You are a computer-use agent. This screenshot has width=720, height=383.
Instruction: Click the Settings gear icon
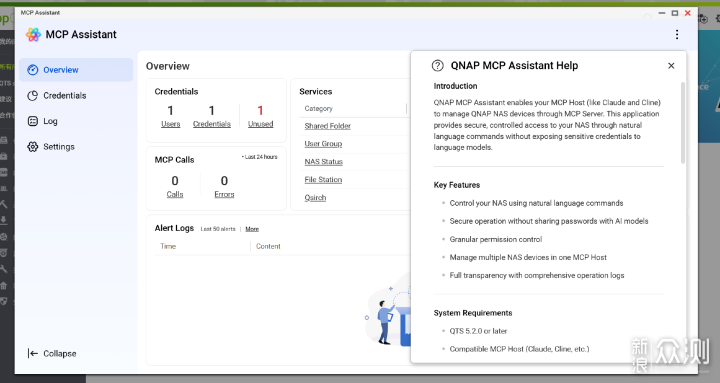click(33, 147)
